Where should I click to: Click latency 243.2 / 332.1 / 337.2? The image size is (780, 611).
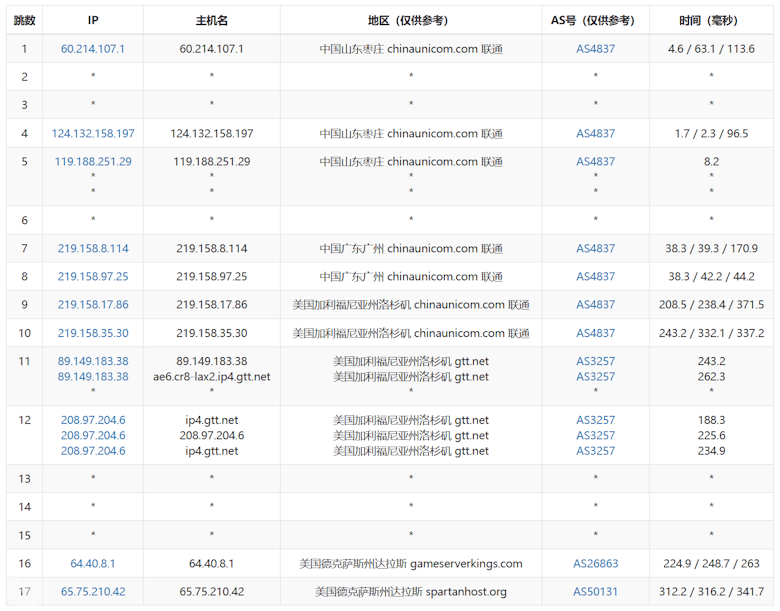711,333
